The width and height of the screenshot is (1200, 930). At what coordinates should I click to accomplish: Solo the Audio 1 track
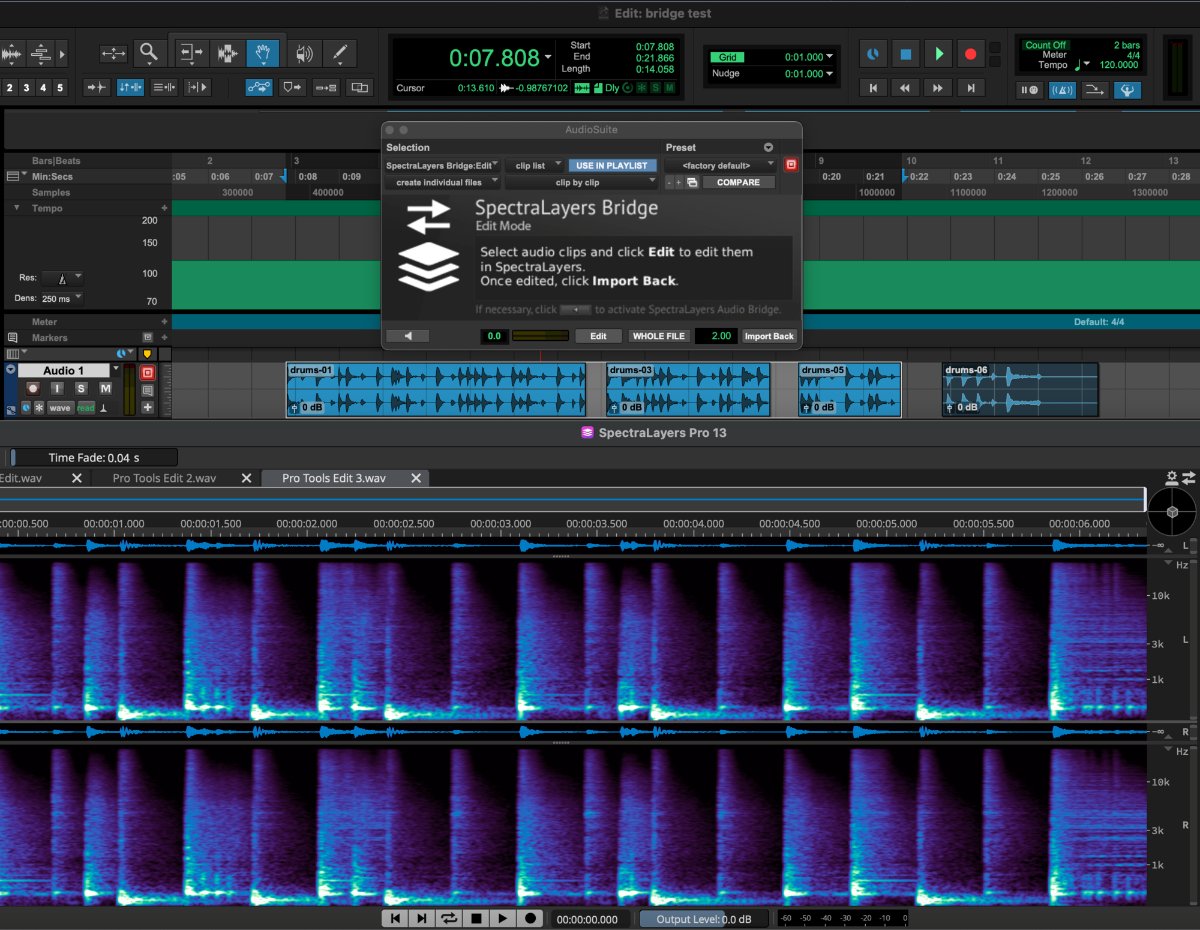81,388
